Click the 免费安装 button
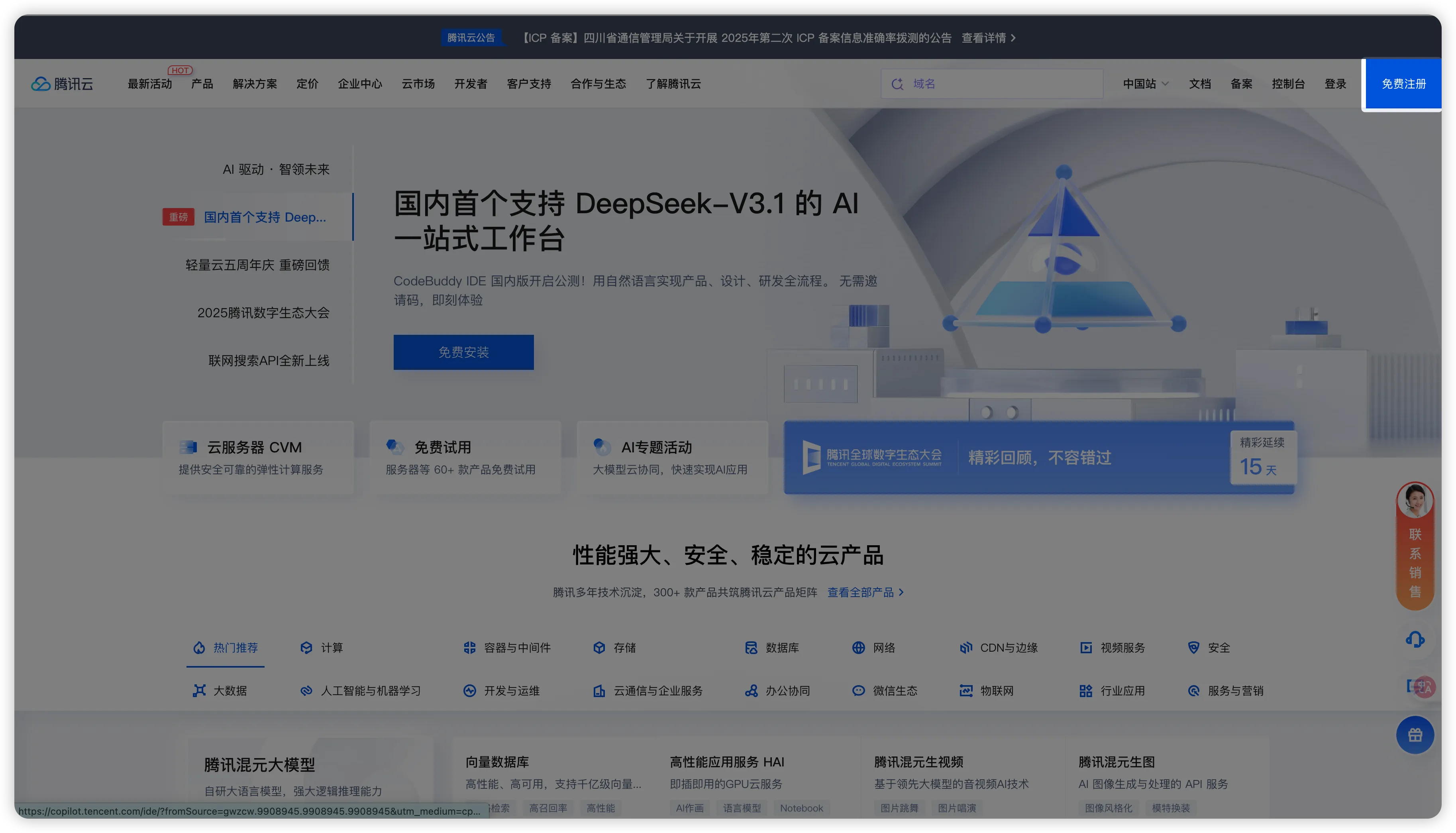The image size is (1456, 833). (x=463, y=352)
